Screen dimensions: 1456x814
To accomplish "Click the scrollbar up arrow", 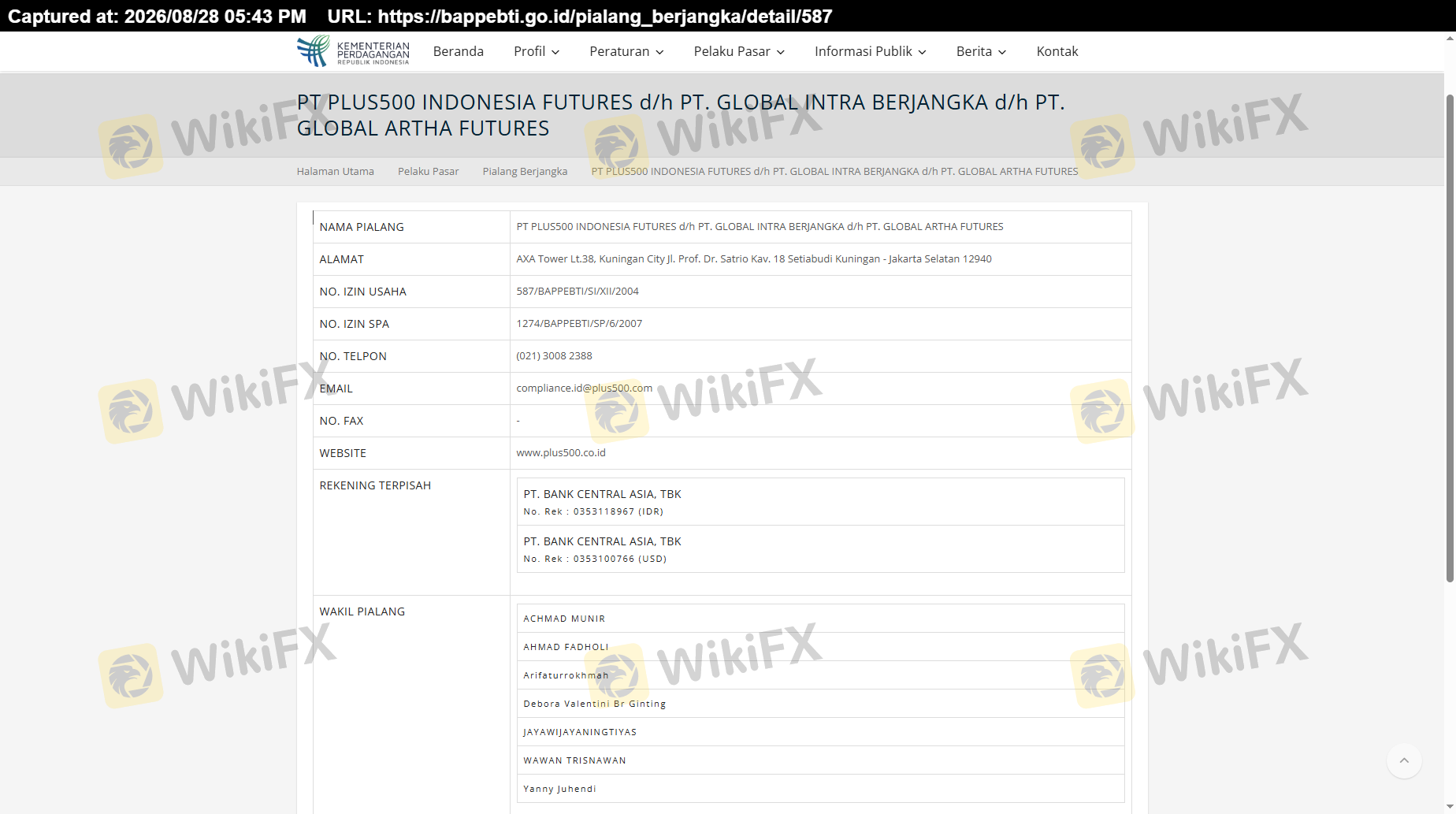I will point(1450,38).
